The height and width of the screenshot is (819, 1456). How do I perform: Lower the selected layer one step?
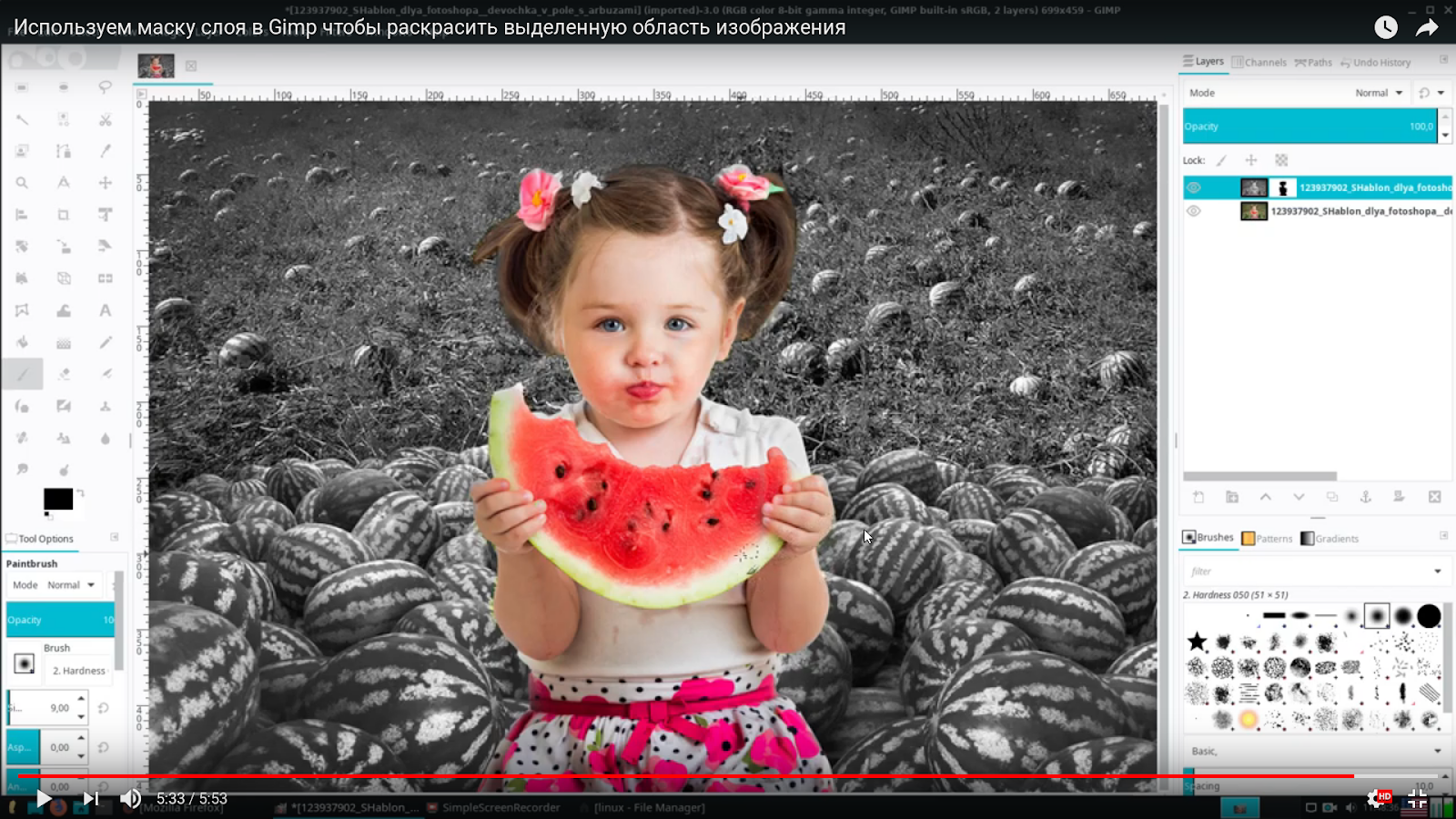coord(1299,497)
